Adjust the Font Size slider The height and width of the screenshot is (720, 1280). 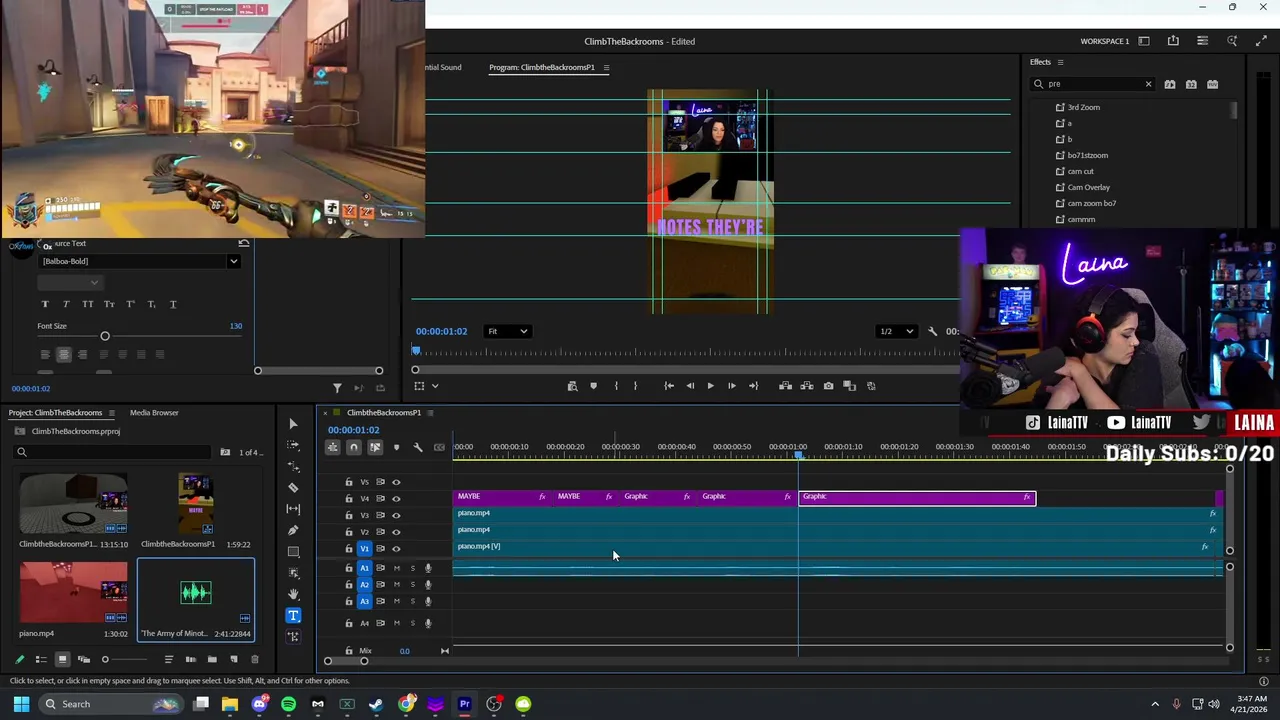coord(105,336)
